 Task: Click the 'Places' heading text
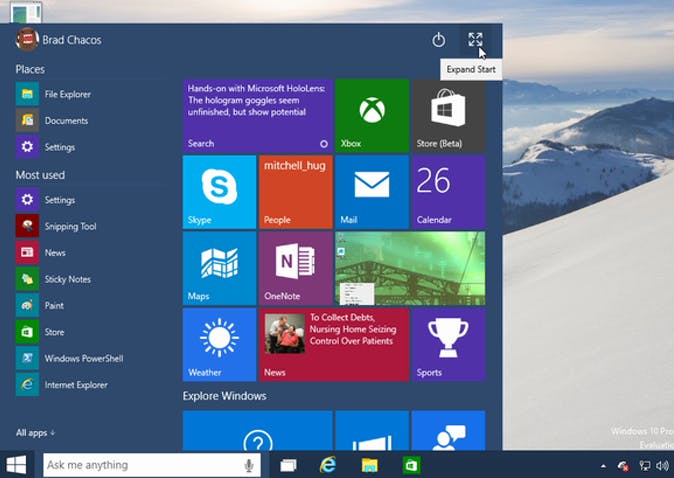coord(30,69)
